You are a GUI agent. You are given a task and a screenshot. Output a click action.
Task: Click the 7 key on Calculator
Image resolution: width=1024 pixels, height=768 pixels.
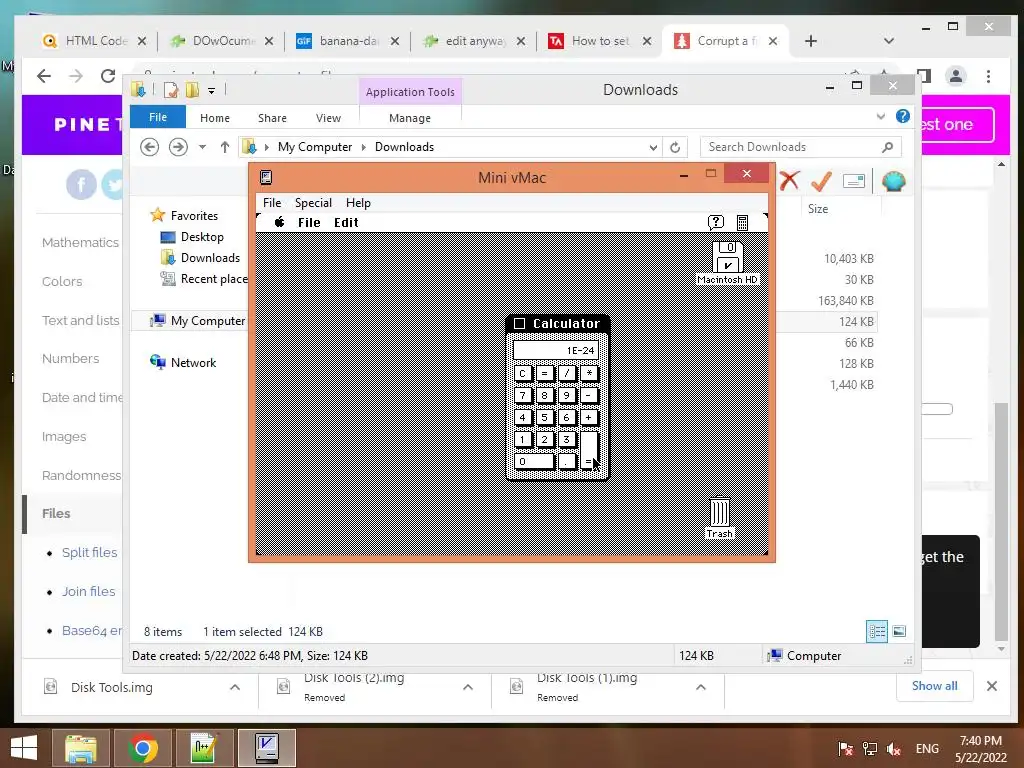[522, 395]
